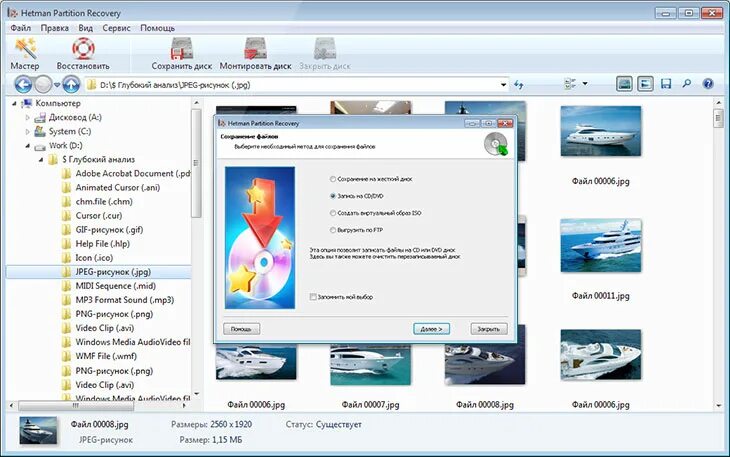The height and width of the screenshot is (457, 730).
Task: Open the Файл menu
Action: click(x=20, y=28)
